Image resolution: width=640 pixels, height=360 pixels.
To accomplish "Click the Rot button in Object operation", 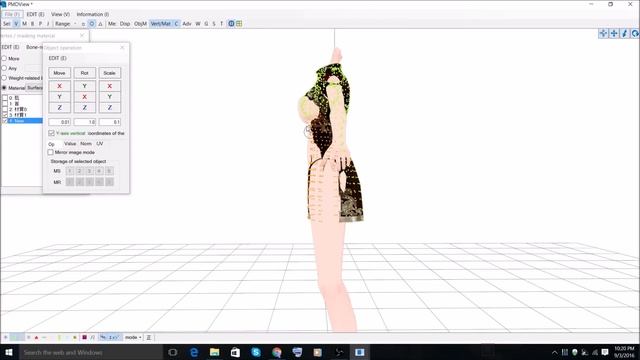I will tap(84, 73).
